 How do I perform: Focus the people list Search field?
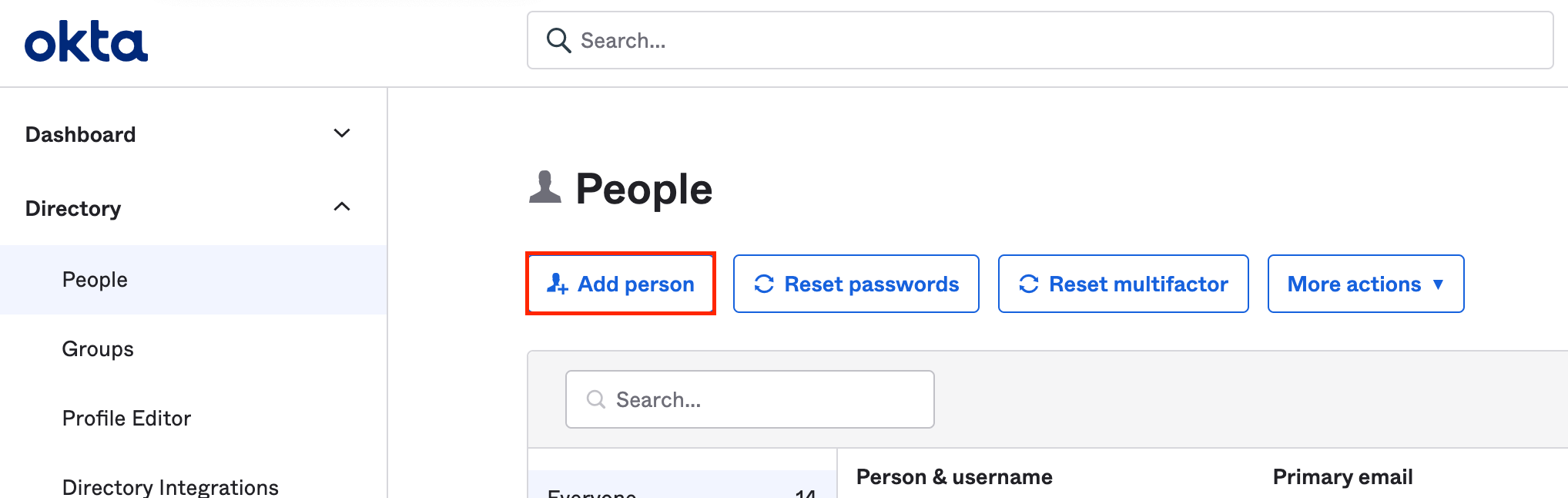pos(749,399)
